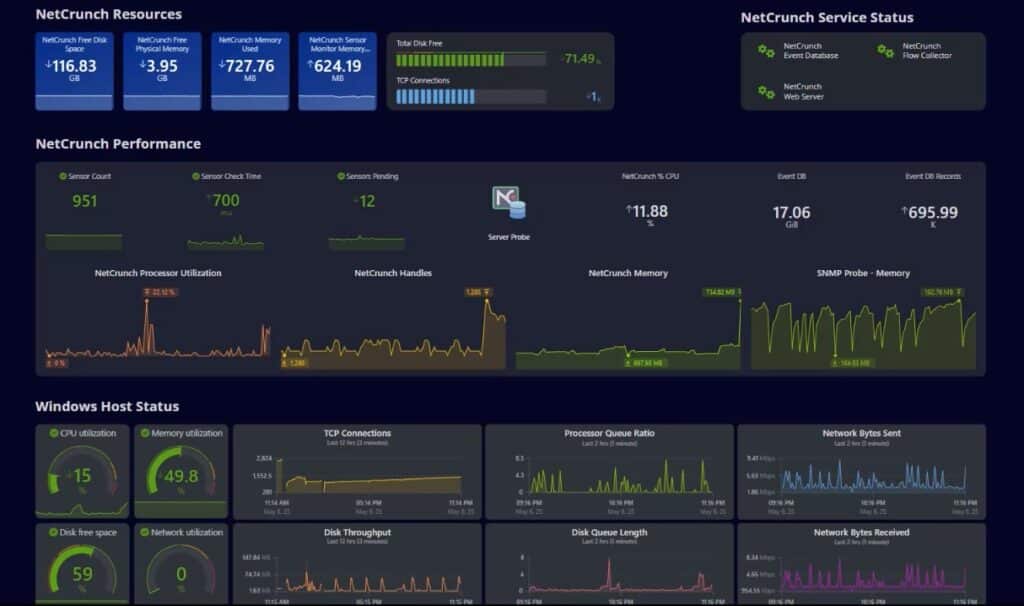Click the Sensor Count value 951
The width and height of the screenshot is (1024, 606).
click(85, 201)
